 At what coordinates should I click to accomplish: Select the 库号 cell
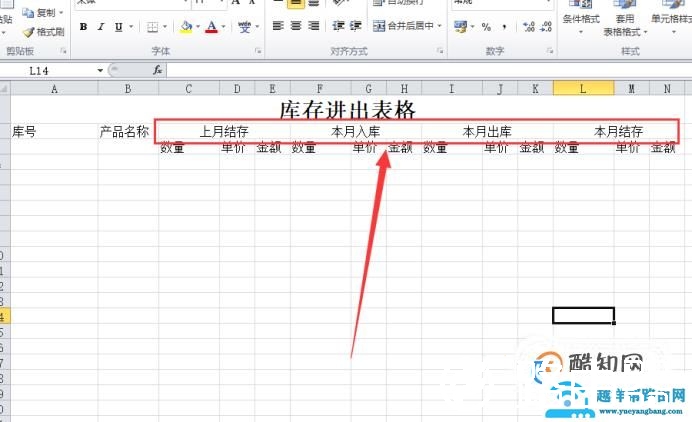[54, 131]
